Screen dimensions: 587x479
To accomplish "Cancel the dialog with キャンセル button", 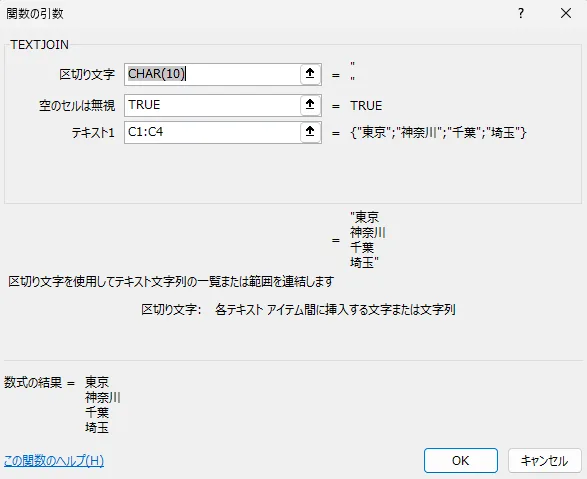I will (x=544, y=460).
